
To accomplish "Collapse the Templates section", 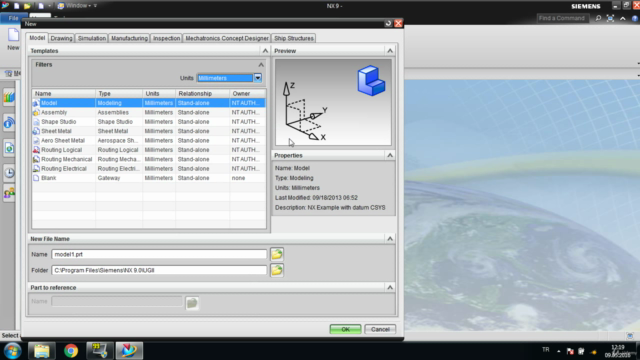I will [265, 51].
